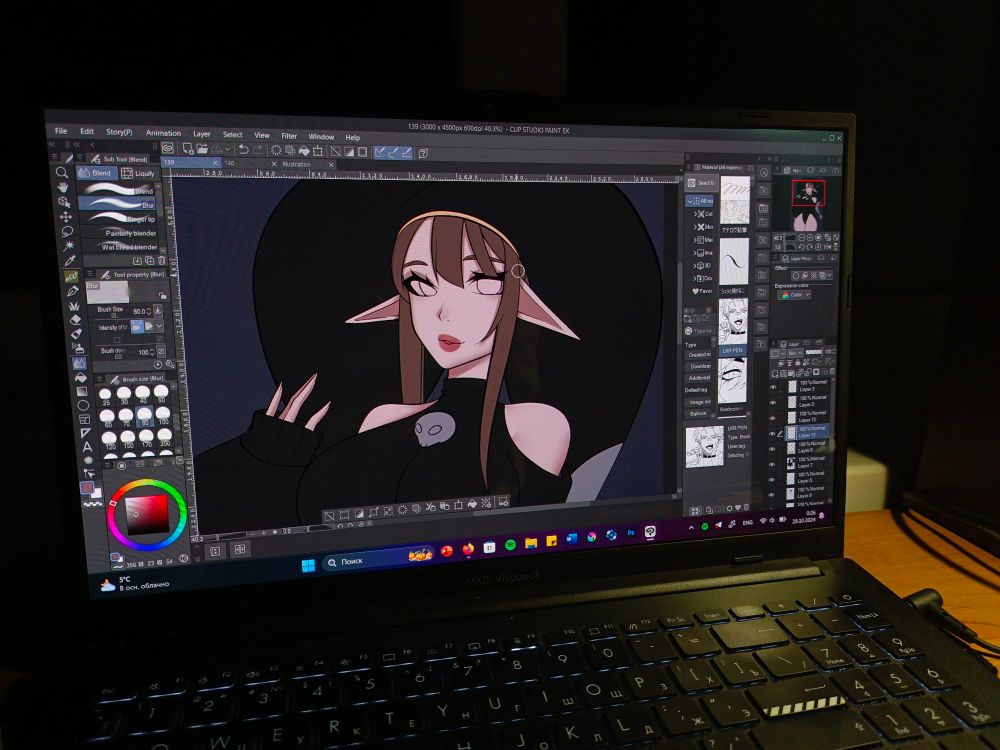Open Clip Studio Paint from Windows taskbar
Image resolution: width=1000 pixels, height=750 pixels.
click(650, 531)
